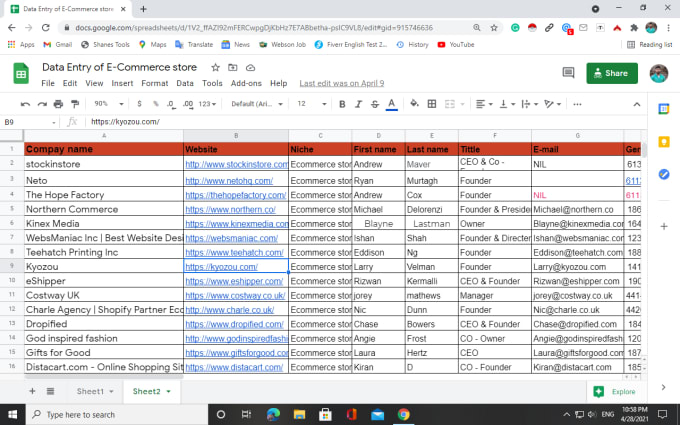Hide the side panel with chevron

tap(663, 387)
